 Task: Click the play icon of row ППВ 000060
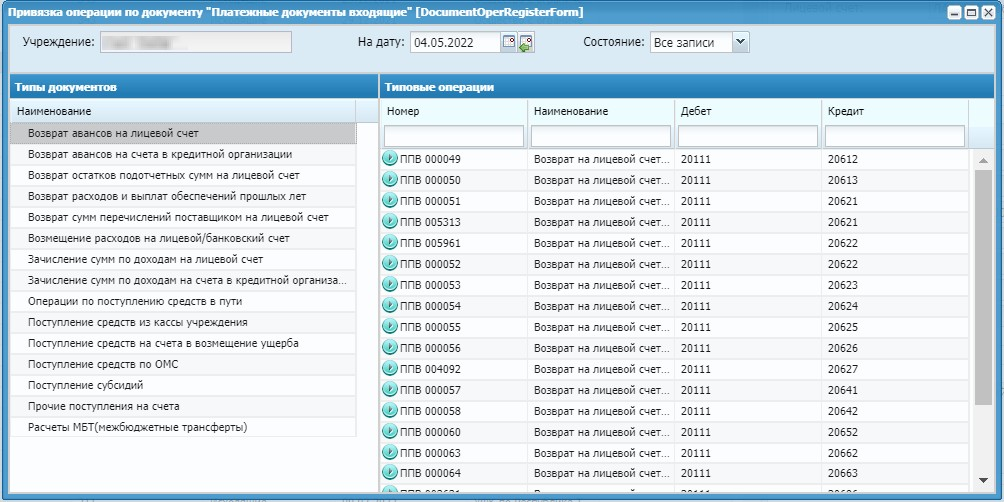pos(390,432)
